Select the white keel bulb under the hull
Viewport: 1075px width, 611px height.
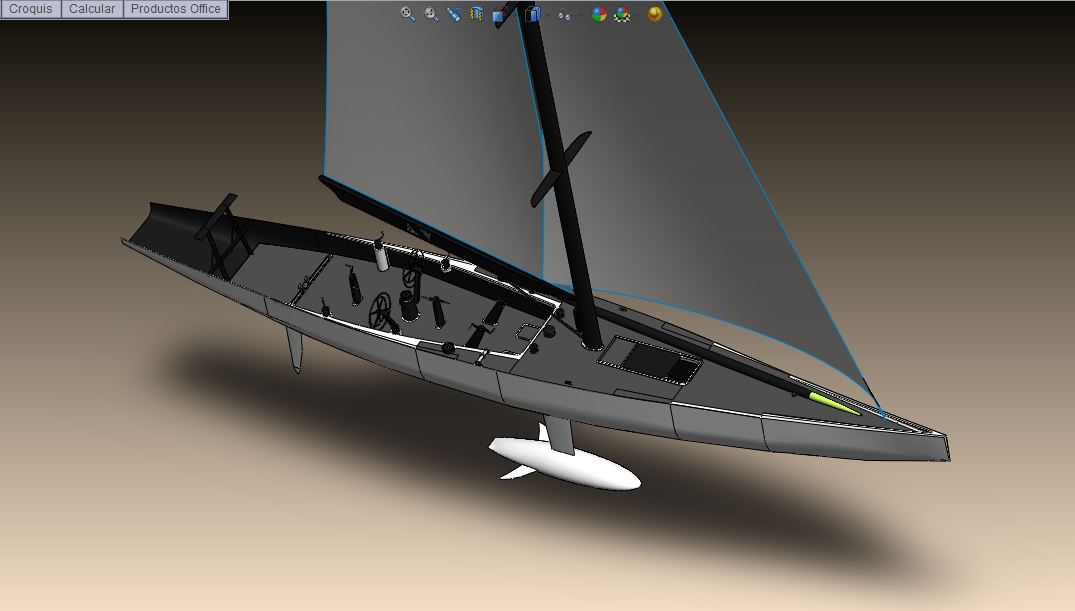560,465
